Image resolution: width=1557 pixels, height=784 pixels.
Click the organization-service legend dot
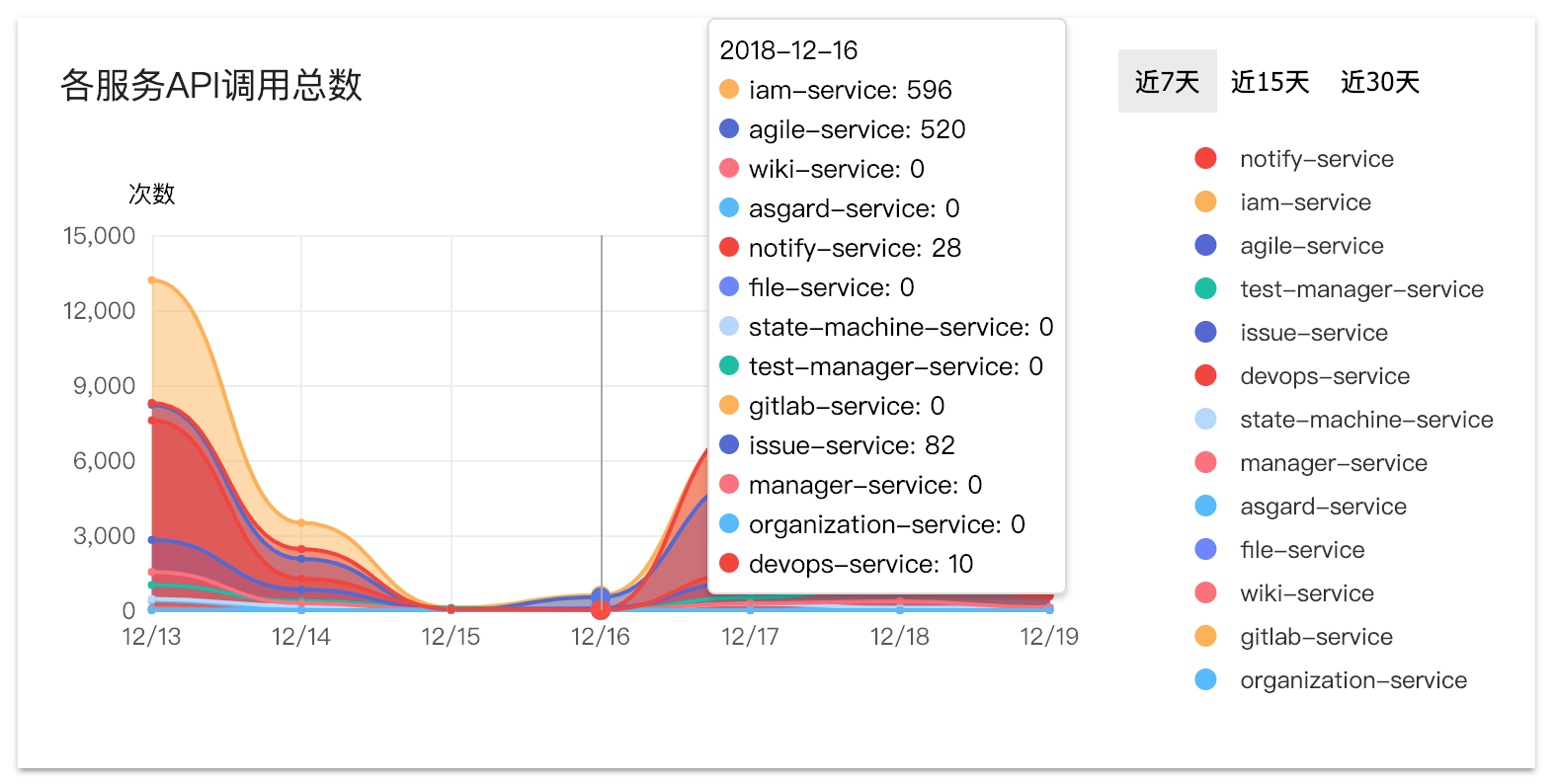coord(1205,680)
